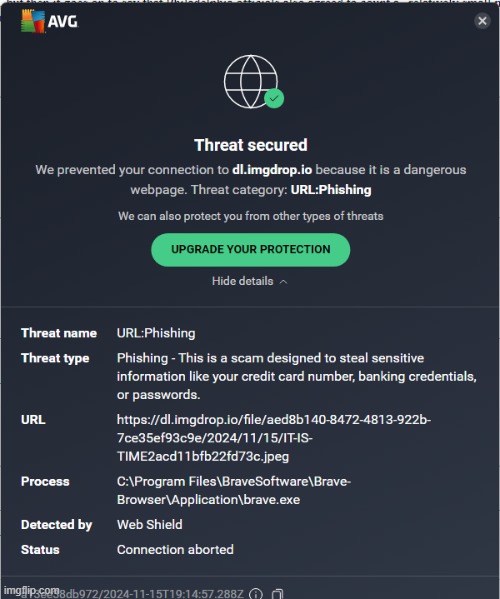Click the bold dl.imgdrop.io domain text
Screen dimensions: 500x599
tap(272, 170)
